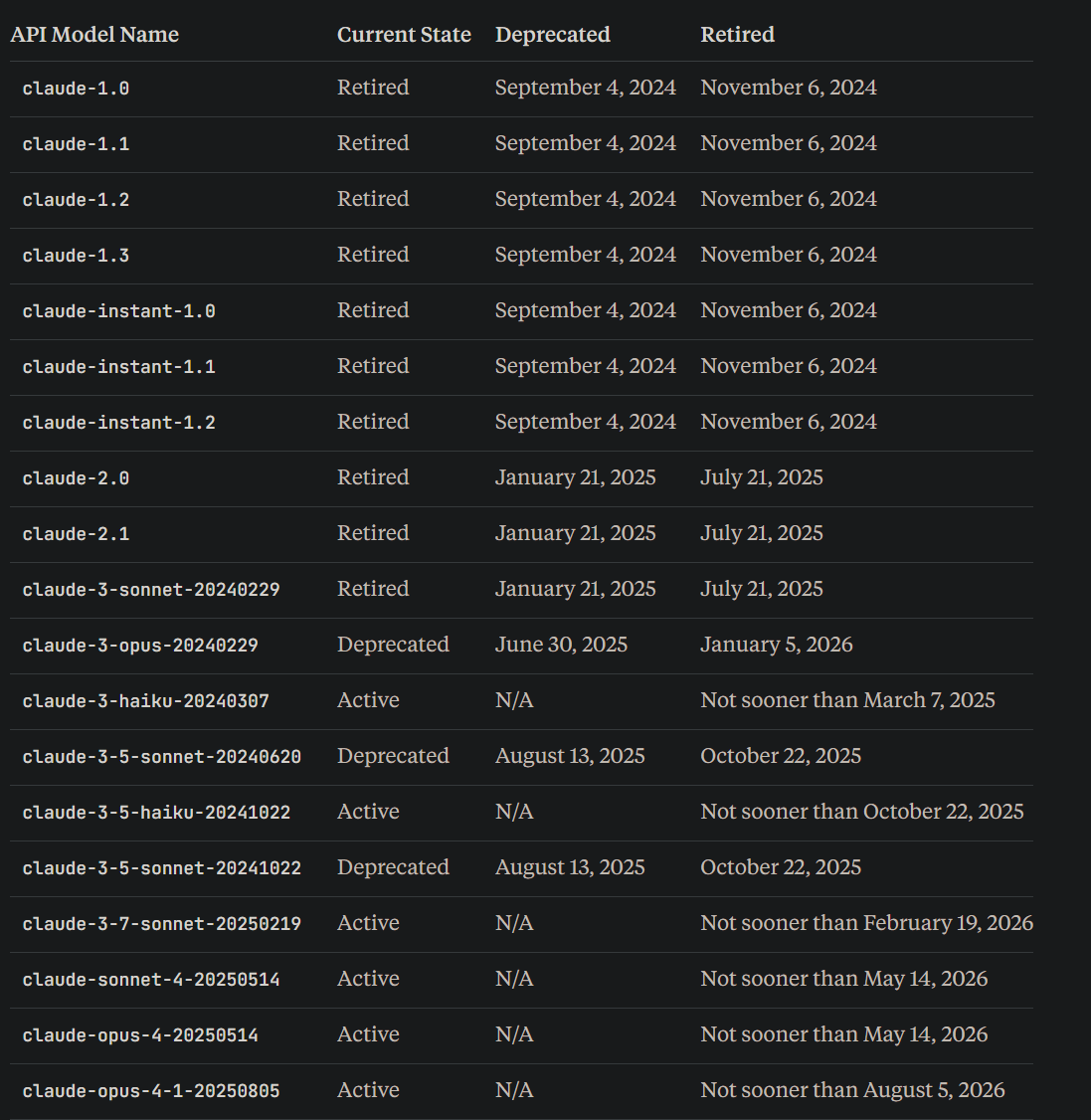1091x1120 pixels.
Task: Click the claude-3-7-sonnet-20250219 model name
Action: [161, 924]
